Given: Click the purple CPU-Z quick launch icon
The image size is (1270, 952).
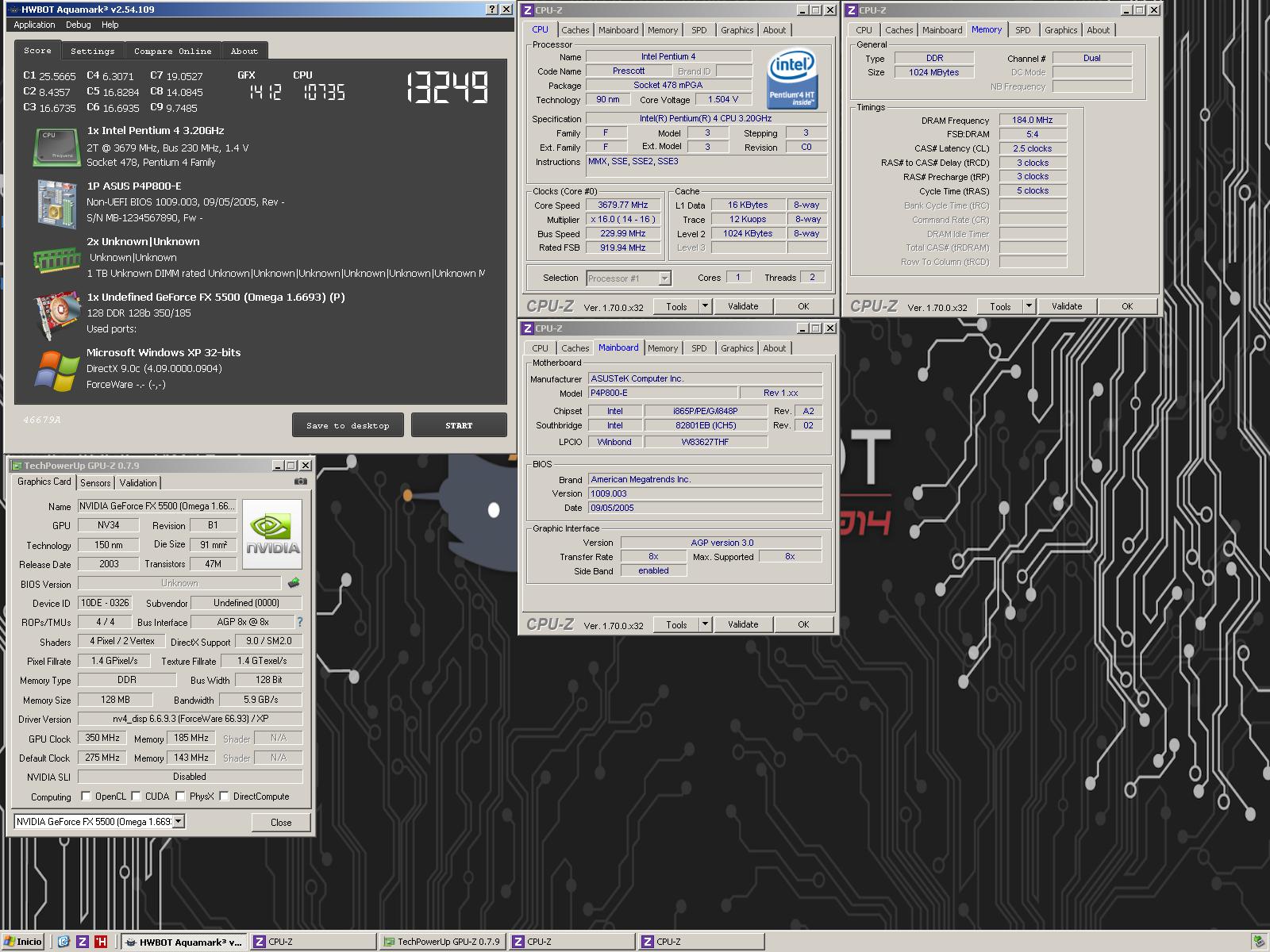Looking at the screenshot, I should tap(83, 942).
